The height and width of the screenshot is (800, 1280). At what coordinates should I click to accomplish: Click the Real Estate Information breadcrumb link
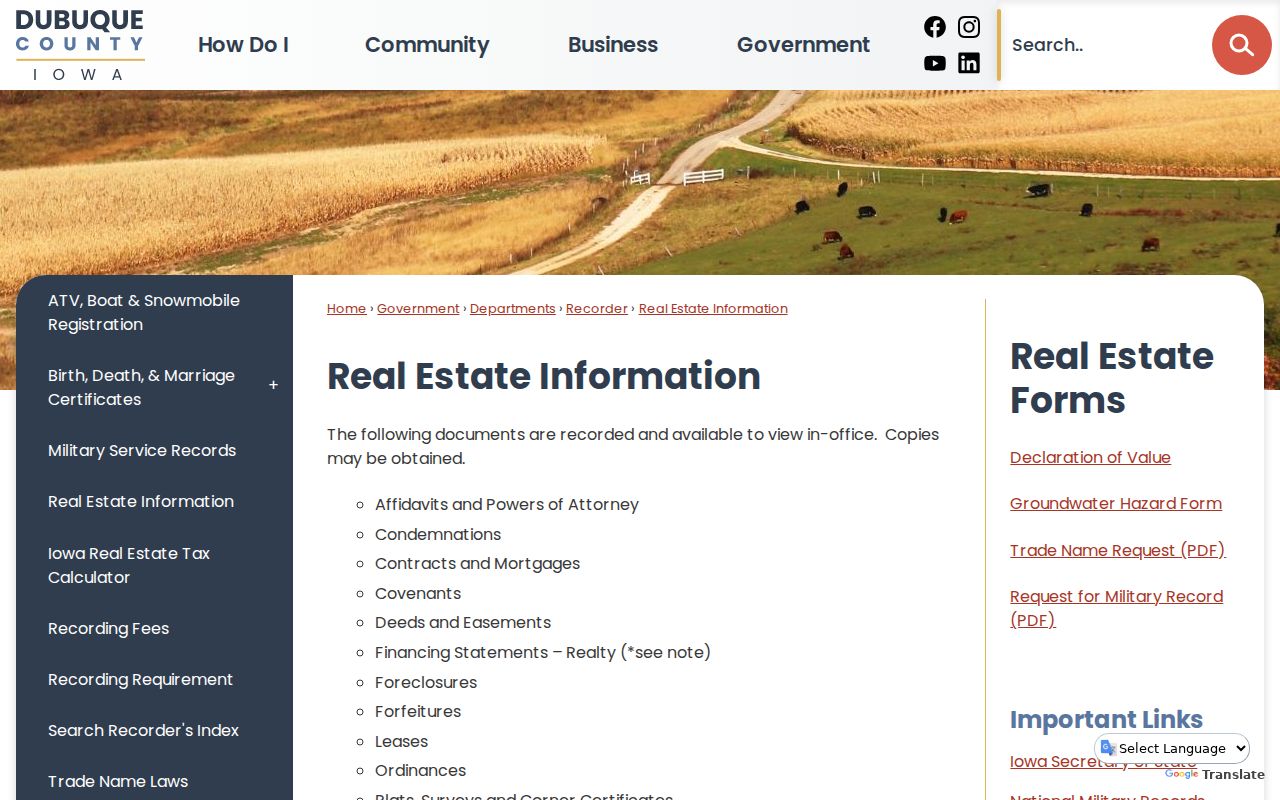713,309
